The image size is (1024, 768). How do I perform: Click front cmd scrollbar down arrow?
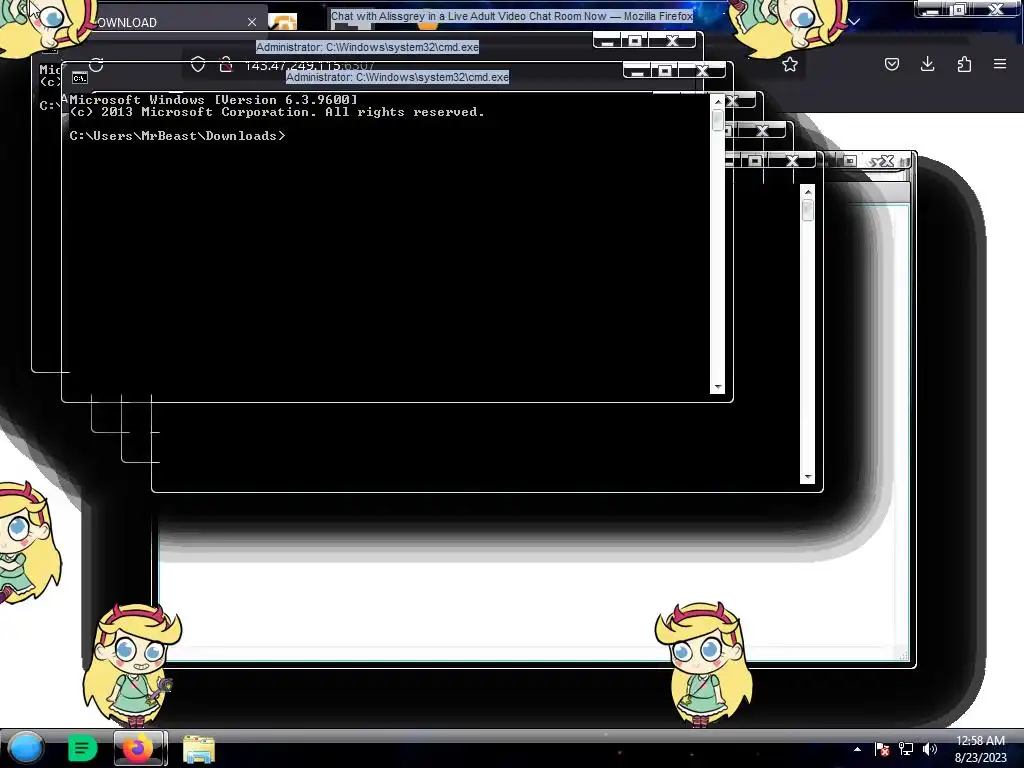pyautogui.click(x=718, y=387)
